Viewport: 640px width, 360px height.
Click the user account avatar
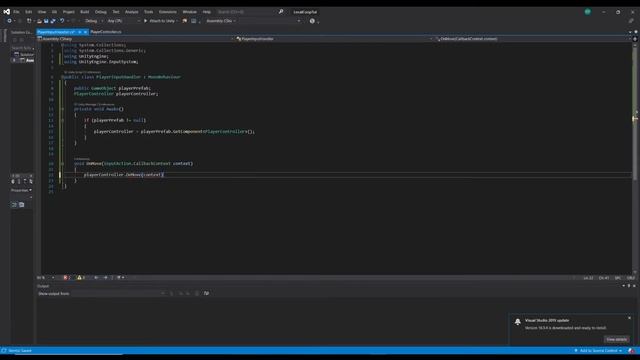[588, 12]
